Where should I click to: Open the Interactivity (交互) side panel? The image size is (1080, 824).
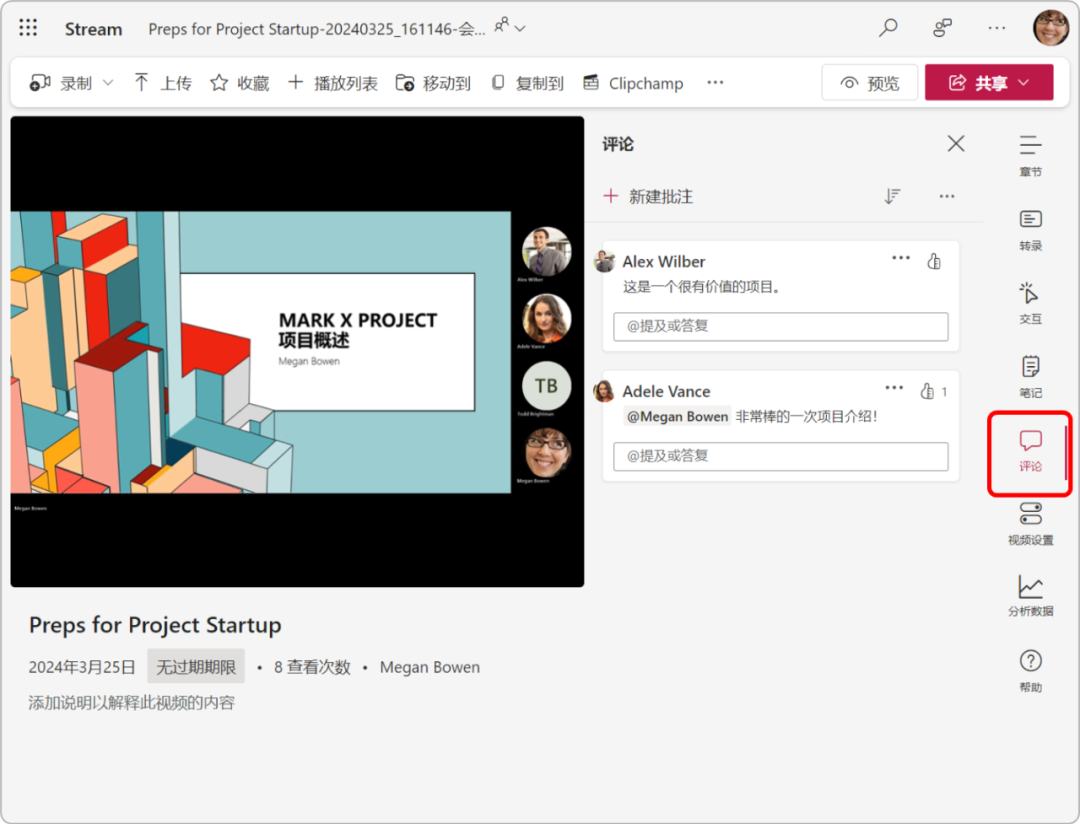(x=1030, y=303)
